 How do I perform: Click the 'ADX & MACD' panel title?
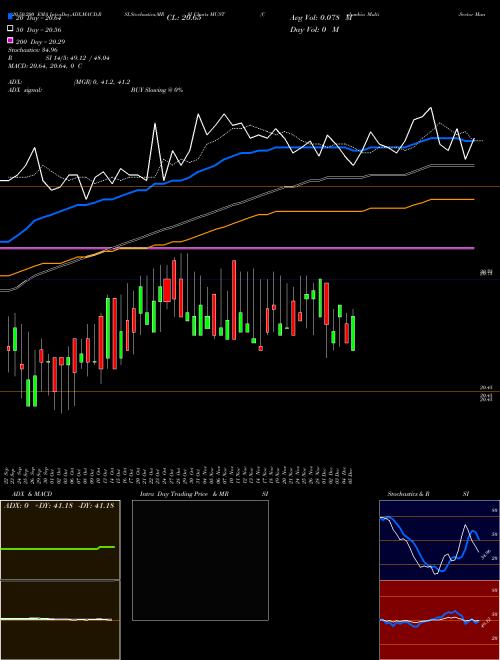32,494
